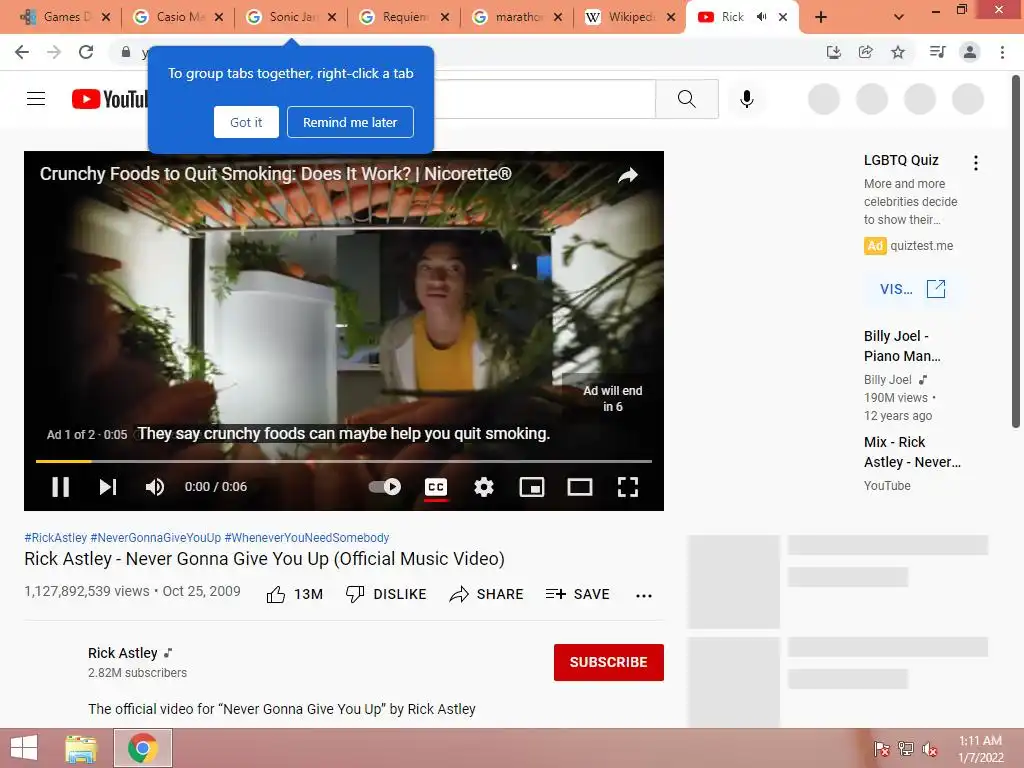Click the DISLIKE button

[x=386, y=594]
